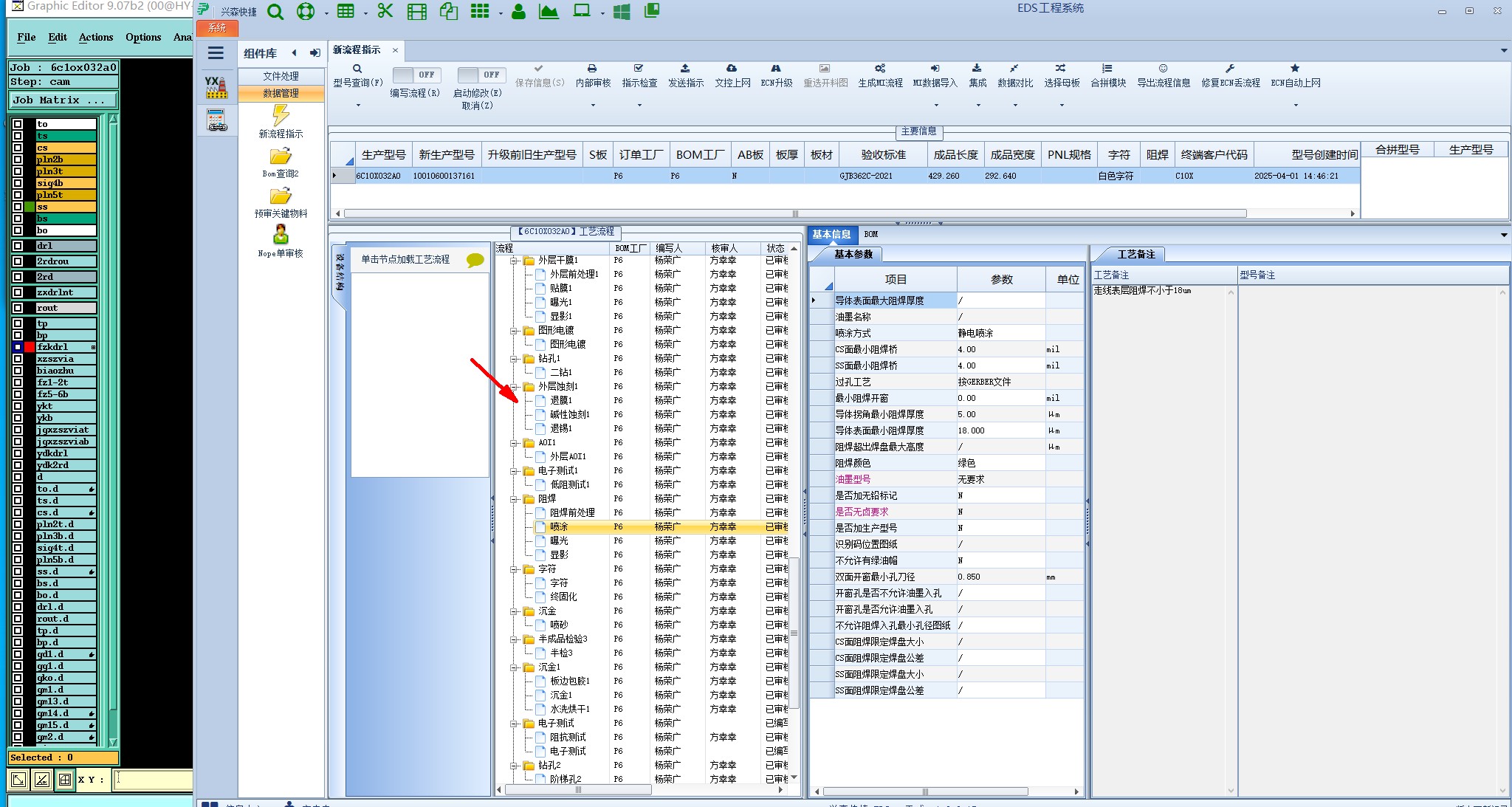Click the 生成MI流程 gears icon

880,69
